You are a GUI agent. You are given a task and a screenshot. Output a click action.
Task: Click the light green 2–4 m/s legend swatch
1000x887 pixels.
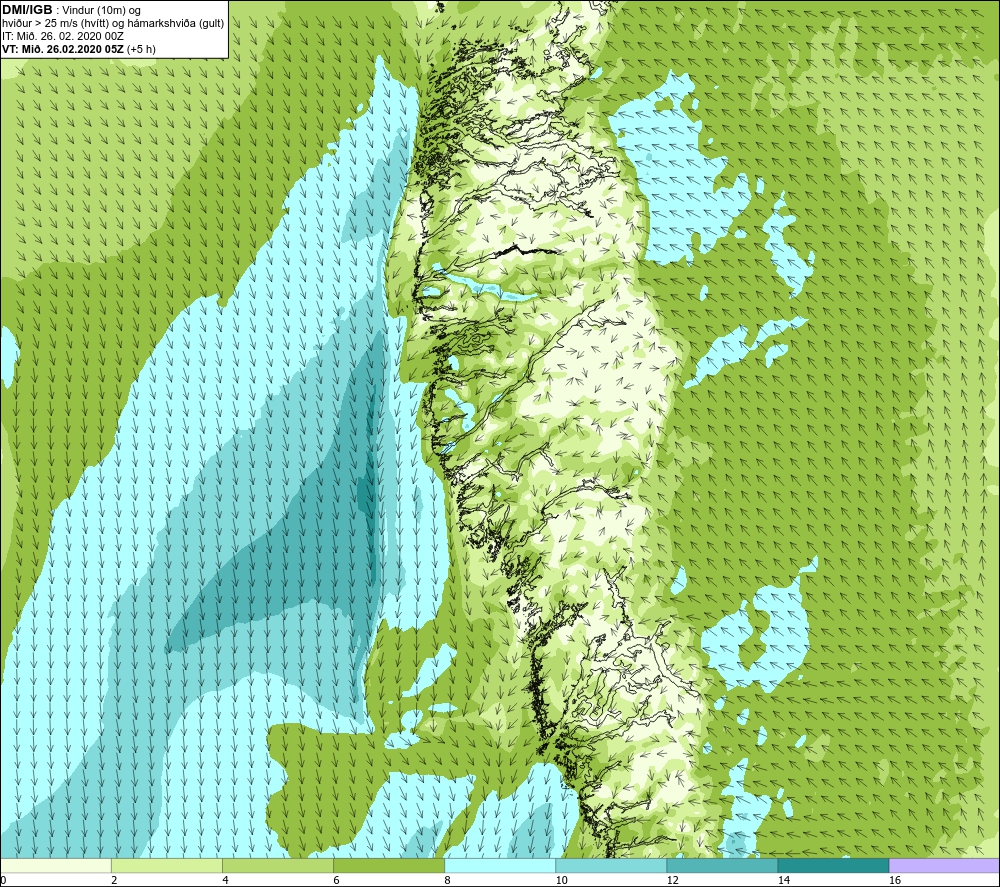(x=167, y=865)
